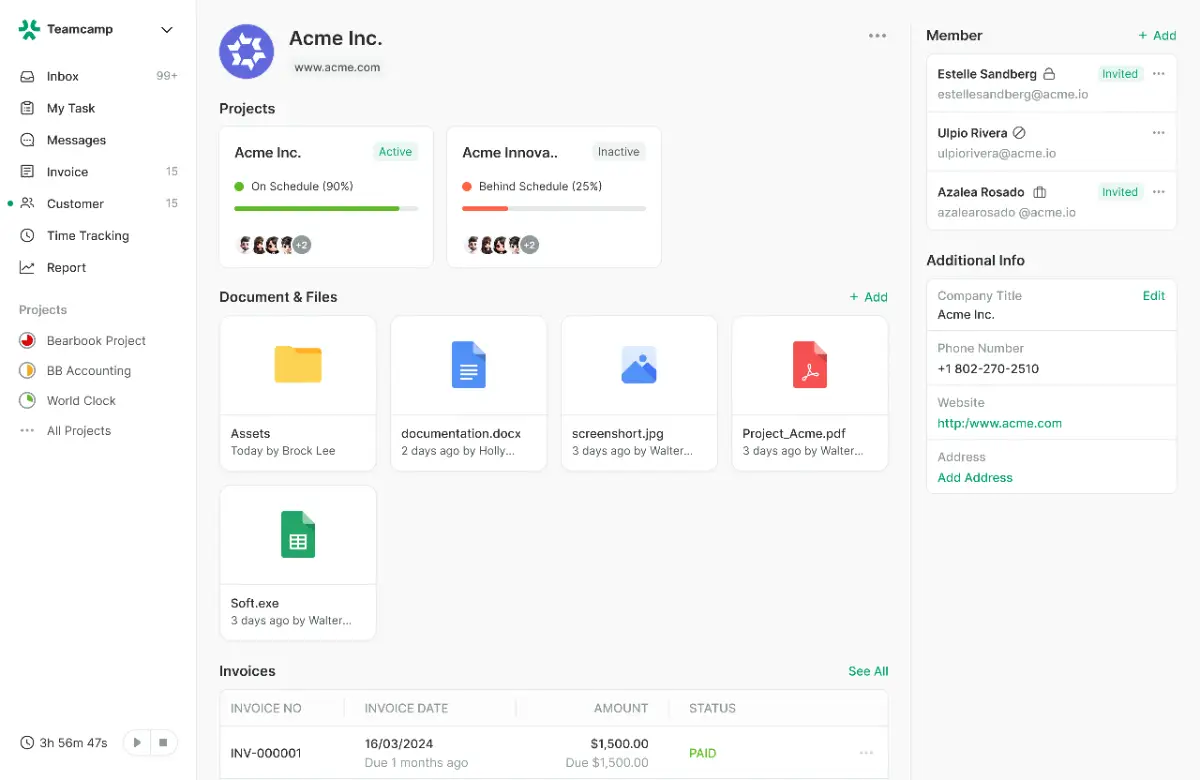
Task: Expand the Teamcamp workspace dropdown
Action: click(167, 30)
